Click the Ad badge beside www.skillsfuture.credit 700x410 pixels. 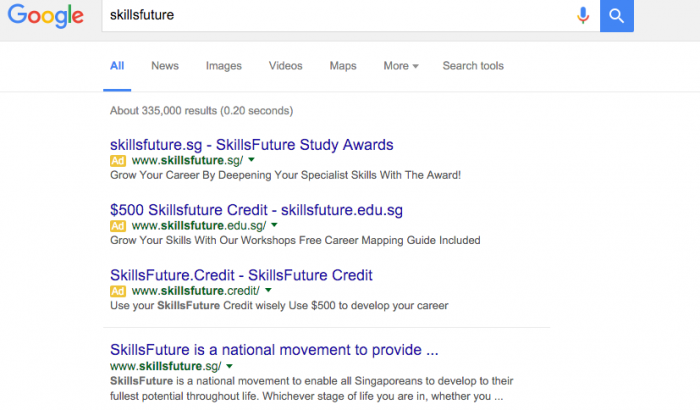coord(118,291)
